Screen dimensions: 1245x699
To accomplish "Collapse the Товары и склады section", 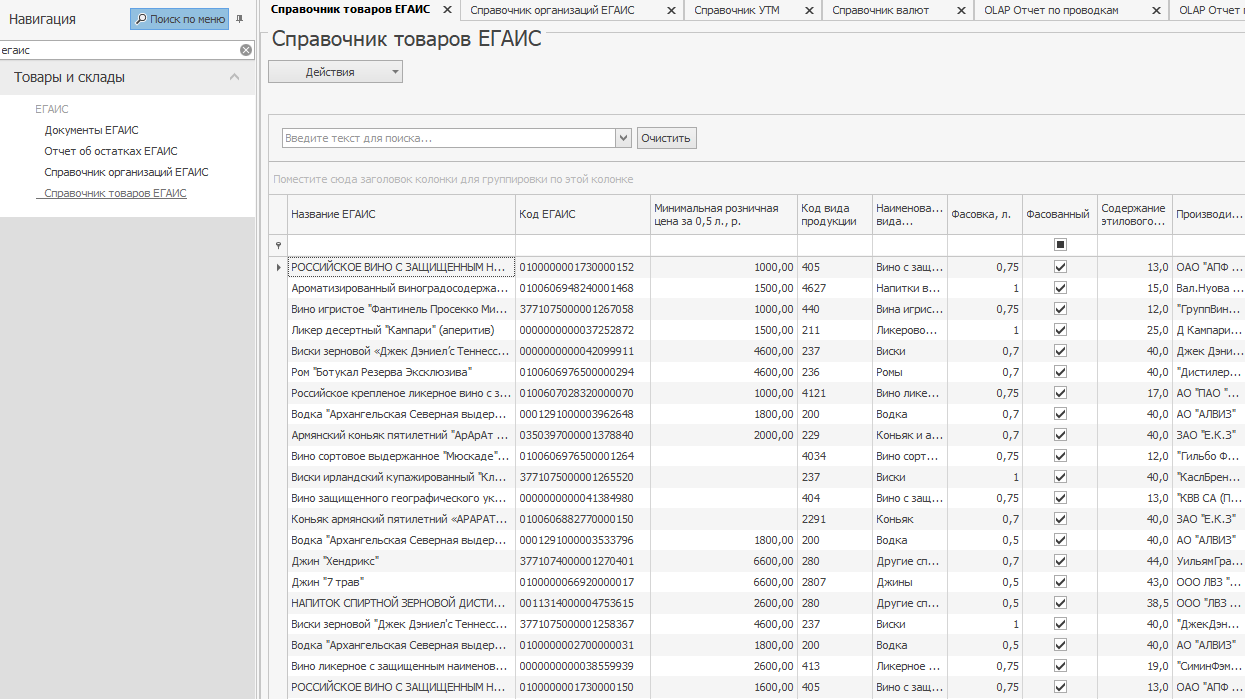I will coord(236,76).
